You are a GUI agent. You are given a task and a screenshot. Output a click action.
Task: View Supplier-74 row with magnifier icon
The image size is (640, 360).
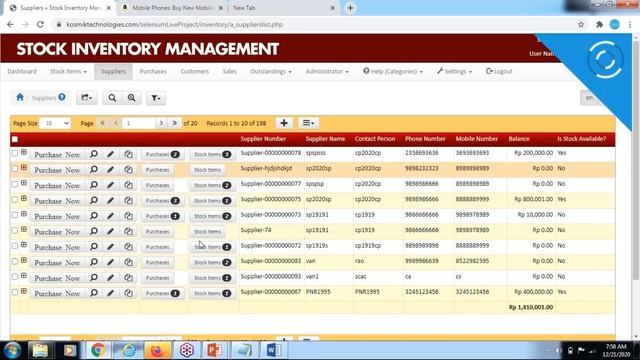pos(94,231)
